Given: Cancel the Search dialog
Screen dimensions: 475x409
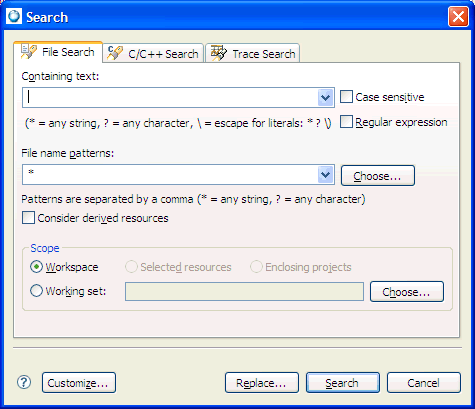Looking at the screenshot, I should (x=424, y=383).
